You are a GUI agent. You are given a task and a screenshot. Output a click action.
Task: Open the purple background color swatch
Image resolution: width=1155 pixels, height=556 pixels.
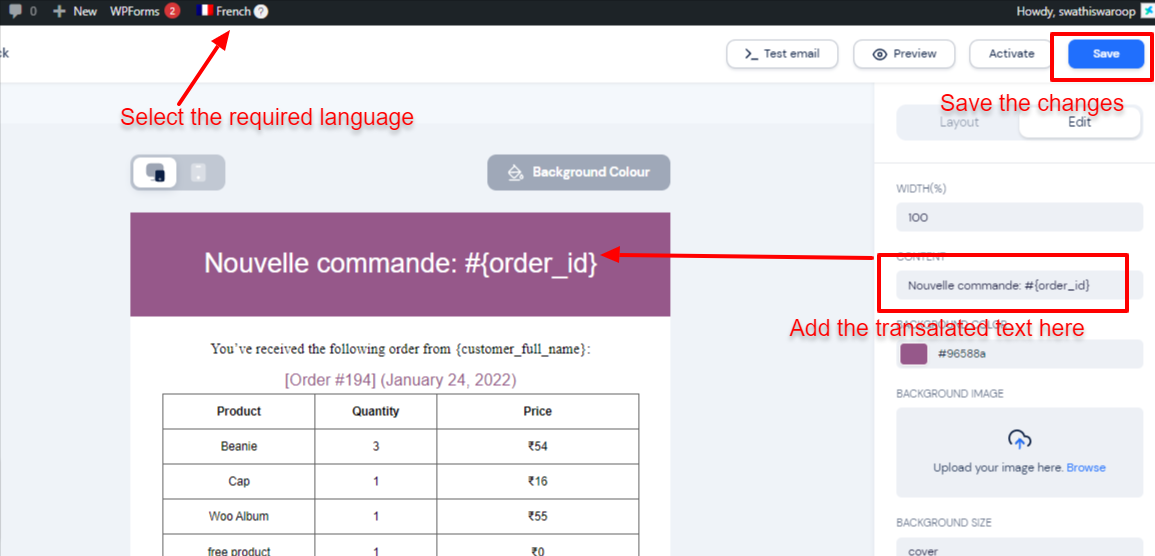[913, 353]
